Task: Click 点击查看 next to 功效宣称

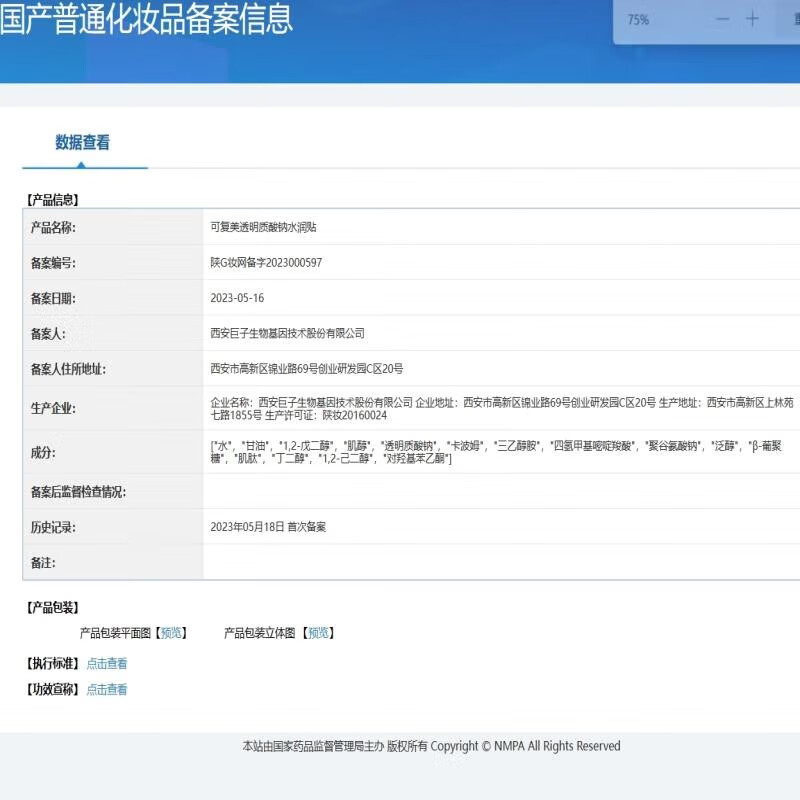Action: 107,689
